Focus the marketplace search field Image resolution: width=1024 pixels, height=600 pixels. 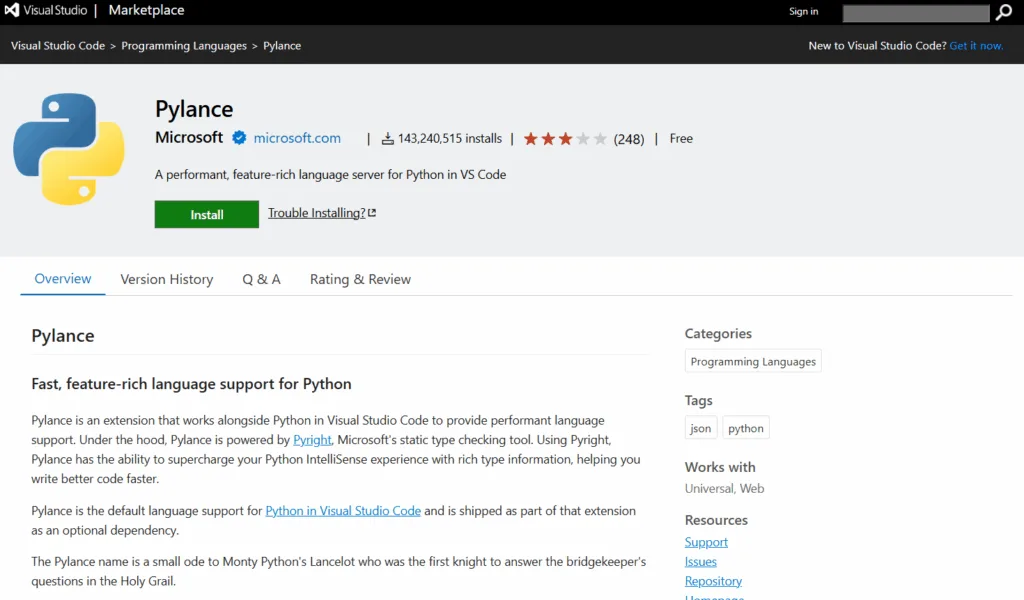click(x=916, y=13)
